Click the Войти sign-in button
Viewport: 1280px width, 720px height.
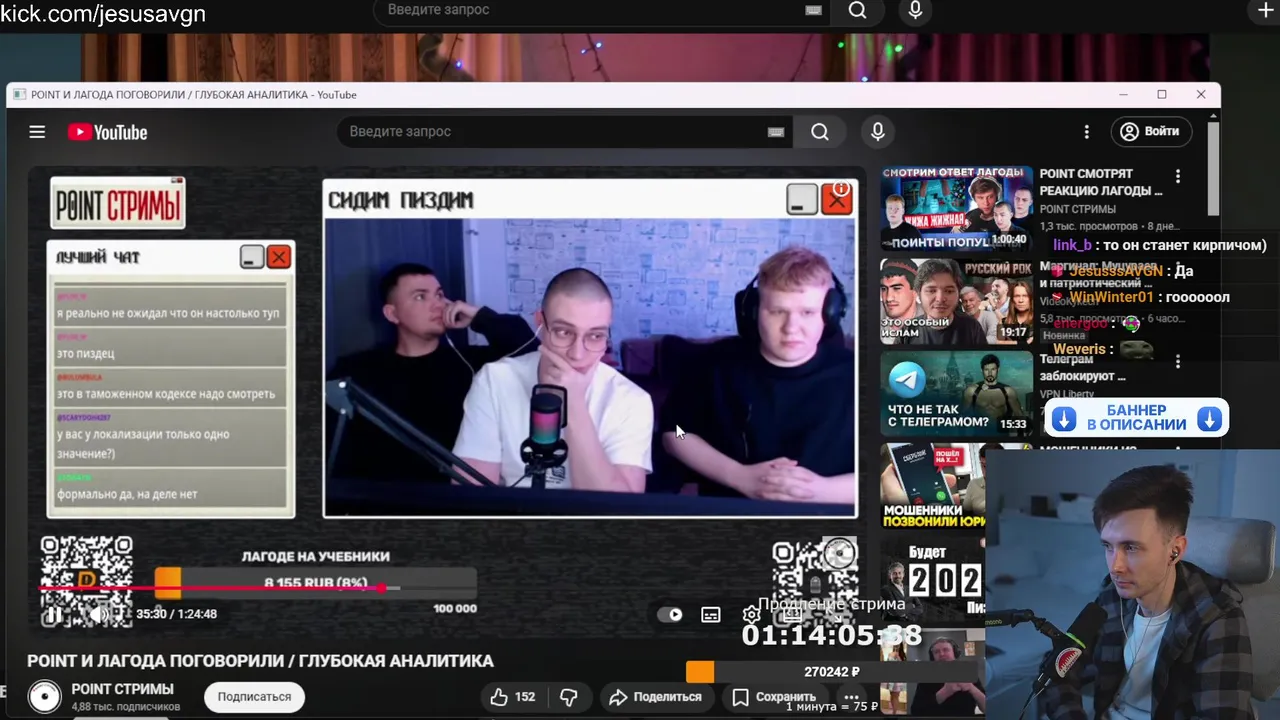[x=1150, y=131]
